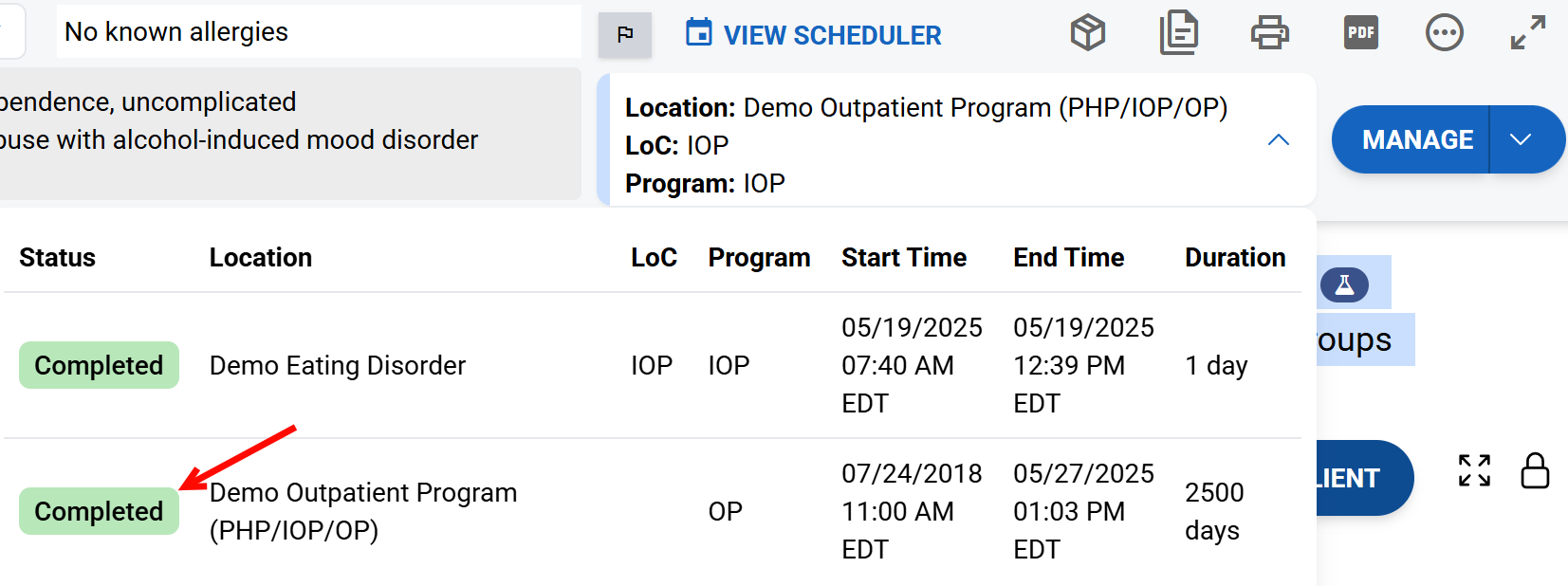Click the Start Time column header

pyautogui.click(x=904, y=258)
